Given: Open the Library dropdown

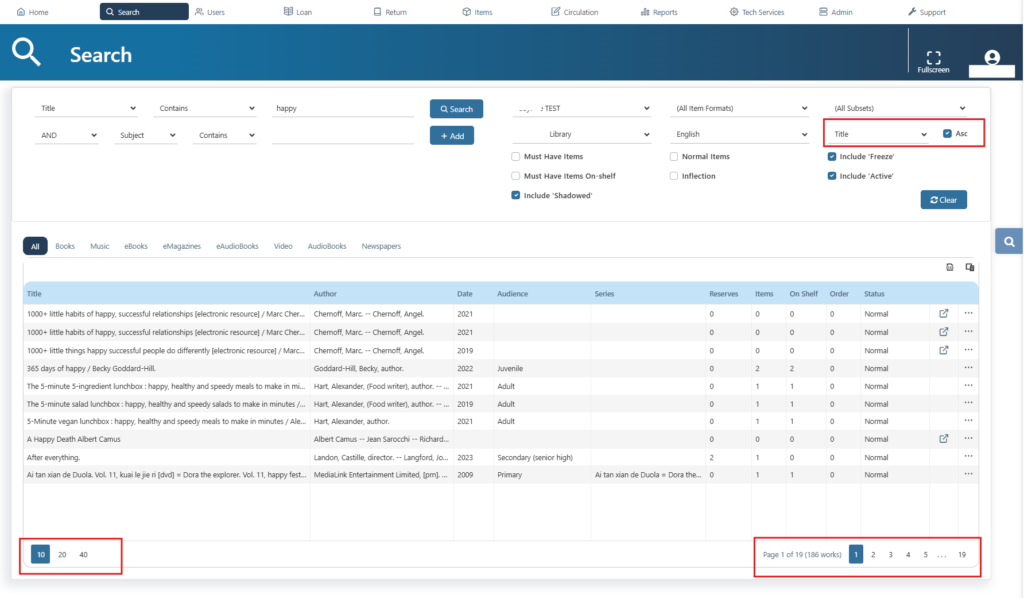Looking at the screenshot, I should pos(582,134).
